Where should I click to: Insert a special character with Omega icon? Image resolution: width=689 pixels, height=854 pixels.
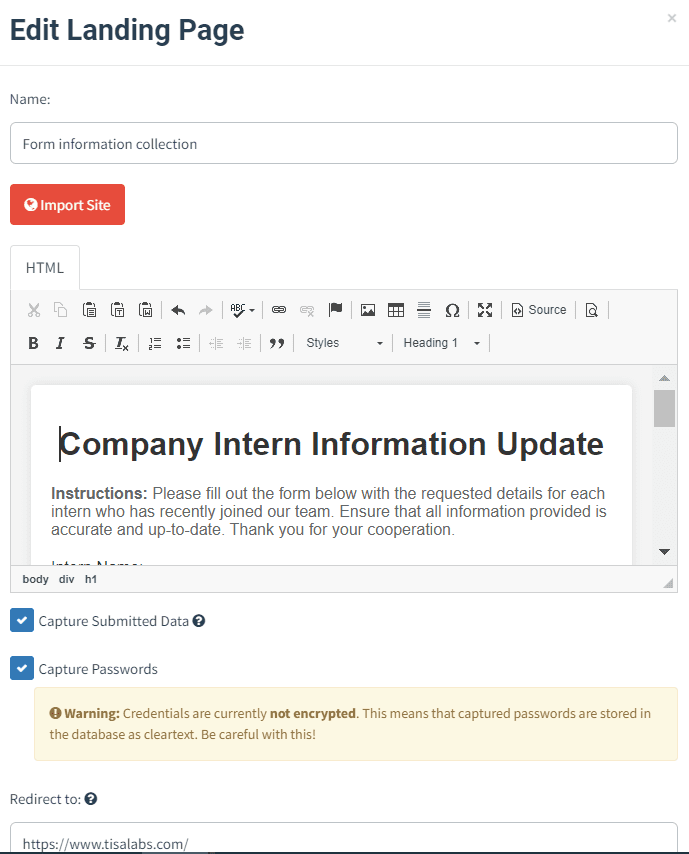coord(452,310)
